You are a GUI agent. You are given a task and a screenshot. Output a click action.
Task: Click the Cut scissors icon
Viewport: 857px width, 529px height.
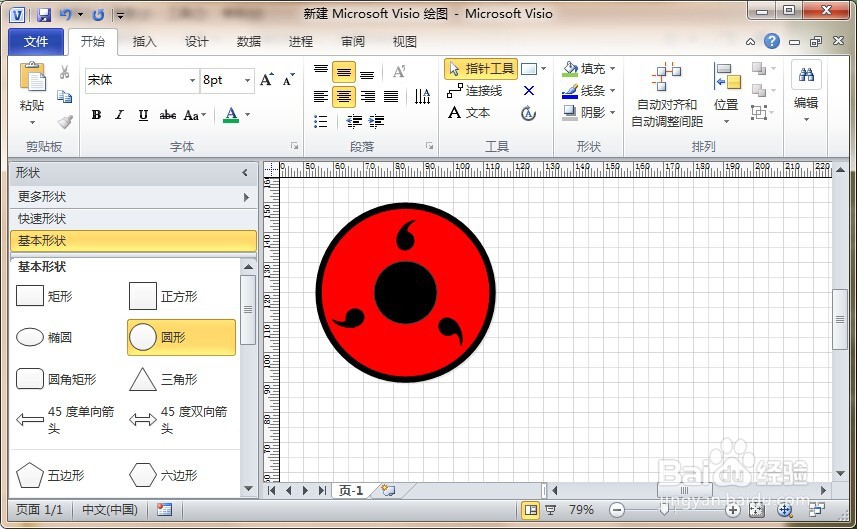(64, 72)
